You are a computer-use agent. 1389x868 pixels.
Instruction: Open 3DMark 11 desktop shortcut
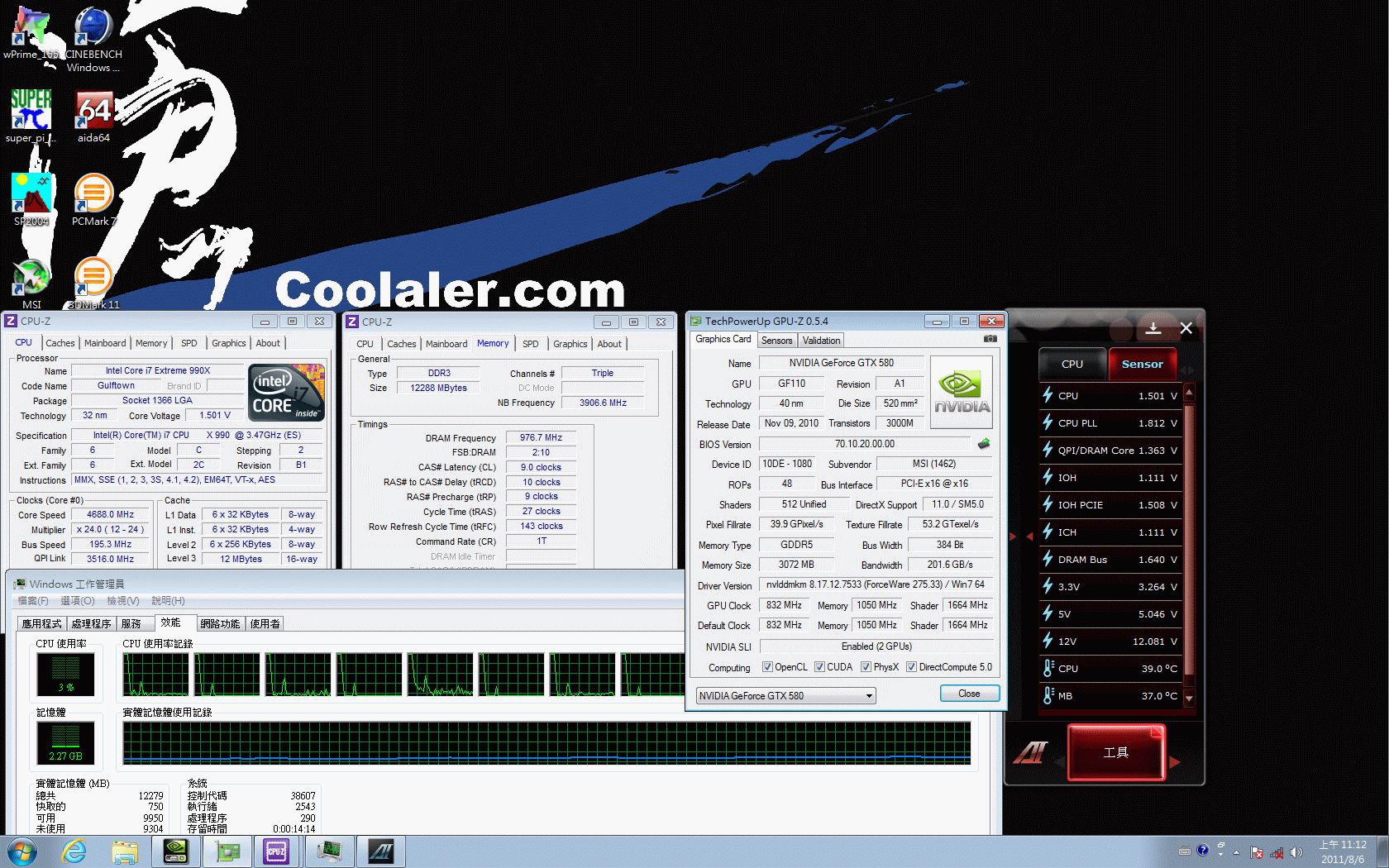pyautogui.click(x=93, y=284)
